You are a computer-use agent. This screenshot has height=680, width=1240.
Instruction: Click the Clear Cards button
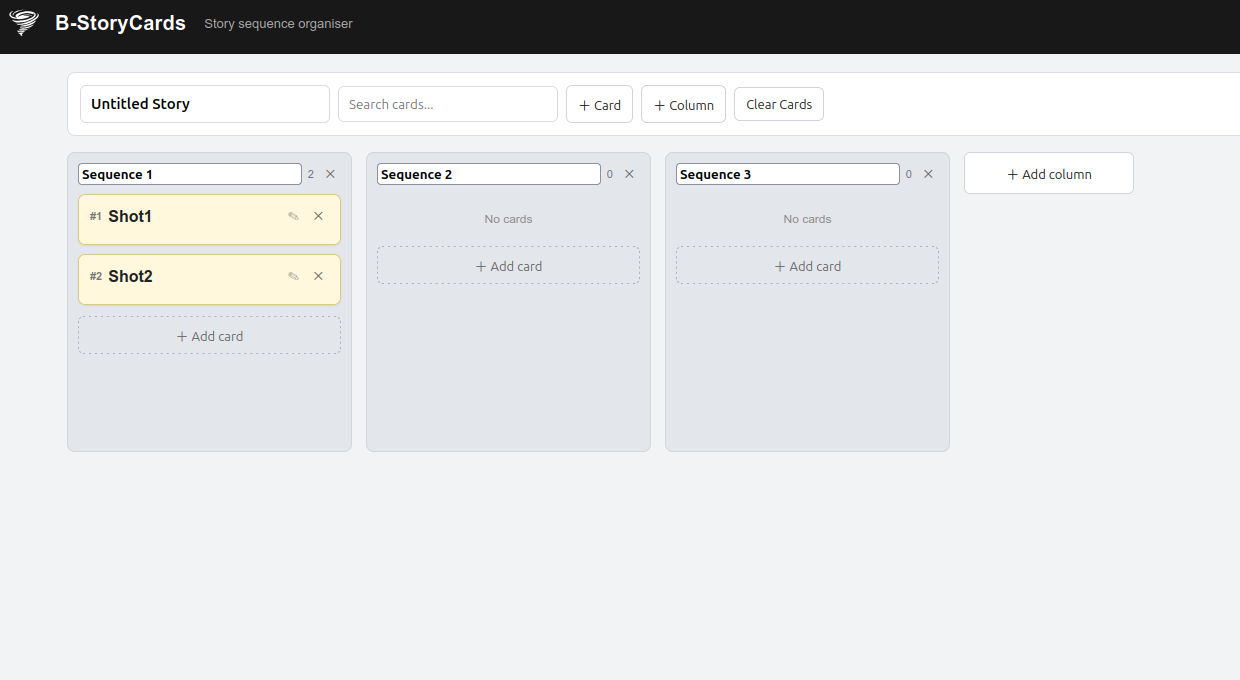pyautogui.click(x=779, y=104)
